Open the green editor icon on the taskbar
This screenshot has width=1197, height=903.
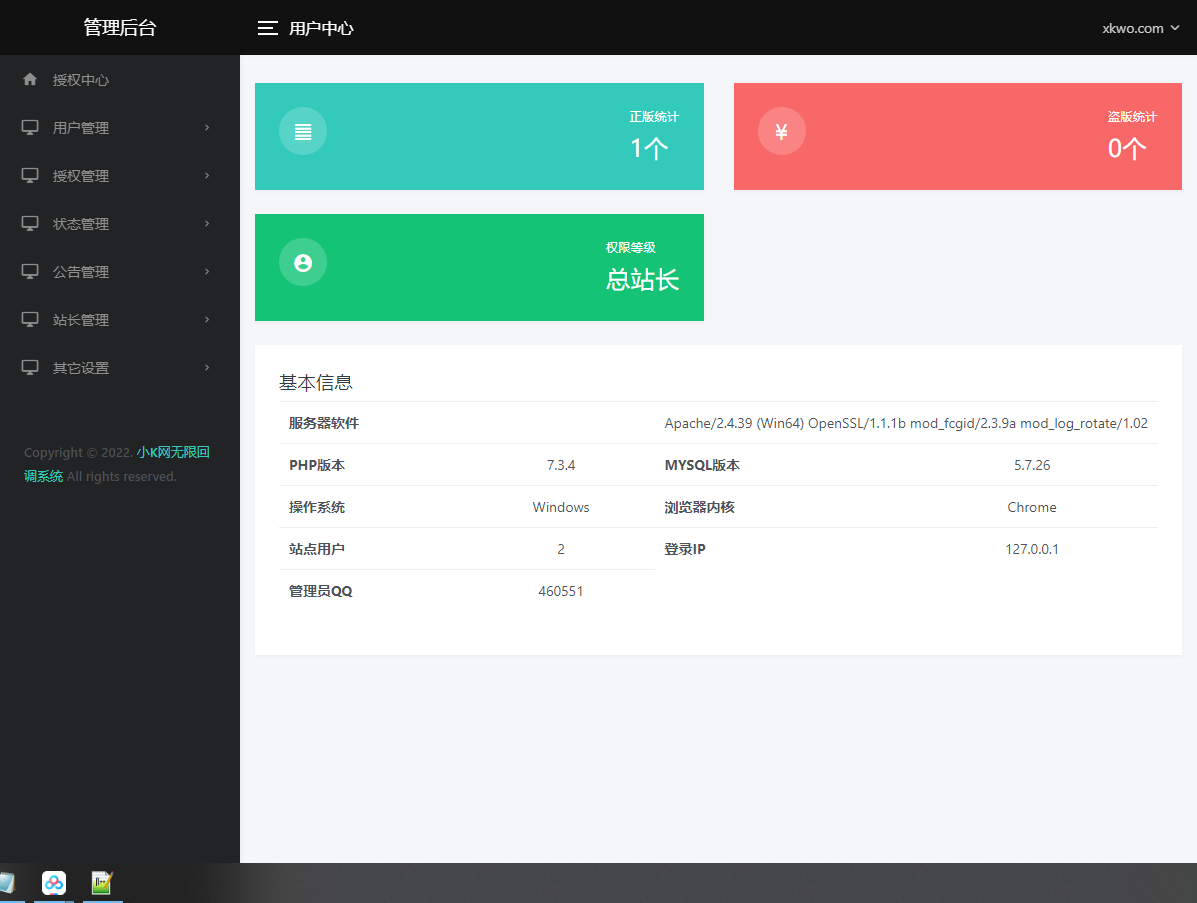point(101,883)
